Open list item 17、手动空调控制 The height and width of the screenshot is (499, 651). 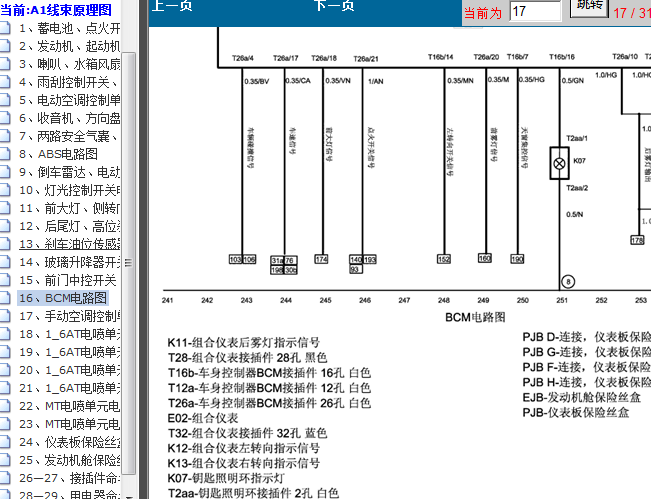69,316
